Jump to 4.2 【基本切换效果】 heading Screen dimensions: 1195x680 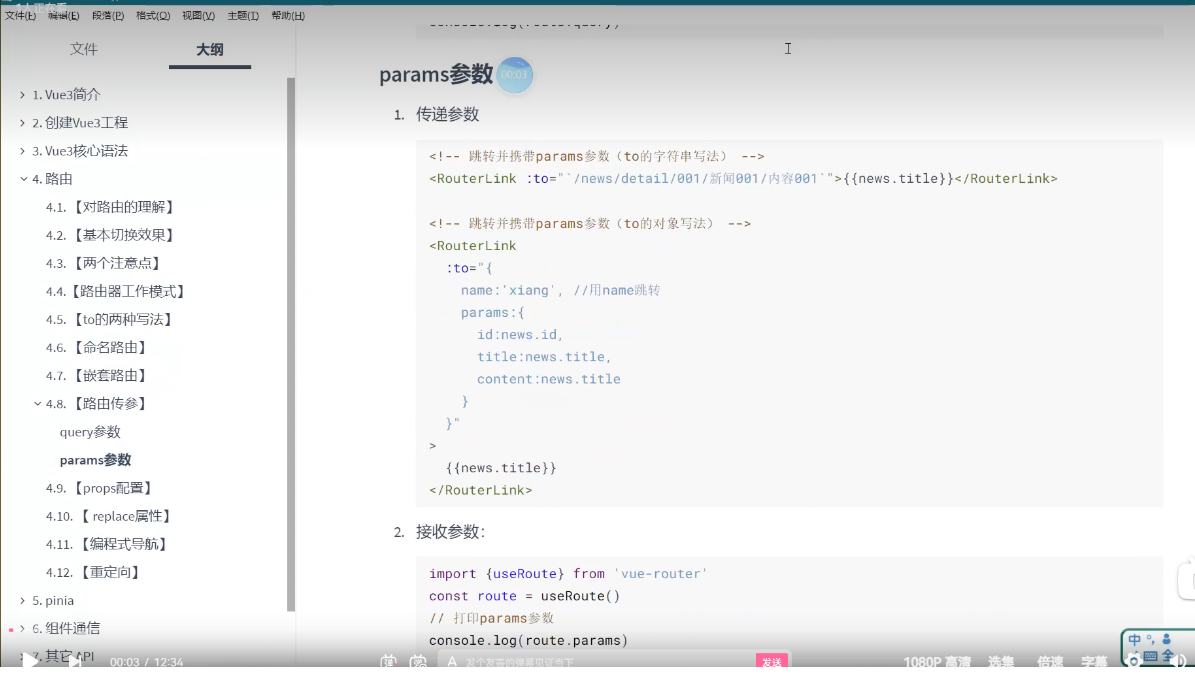tap(111, 236)
